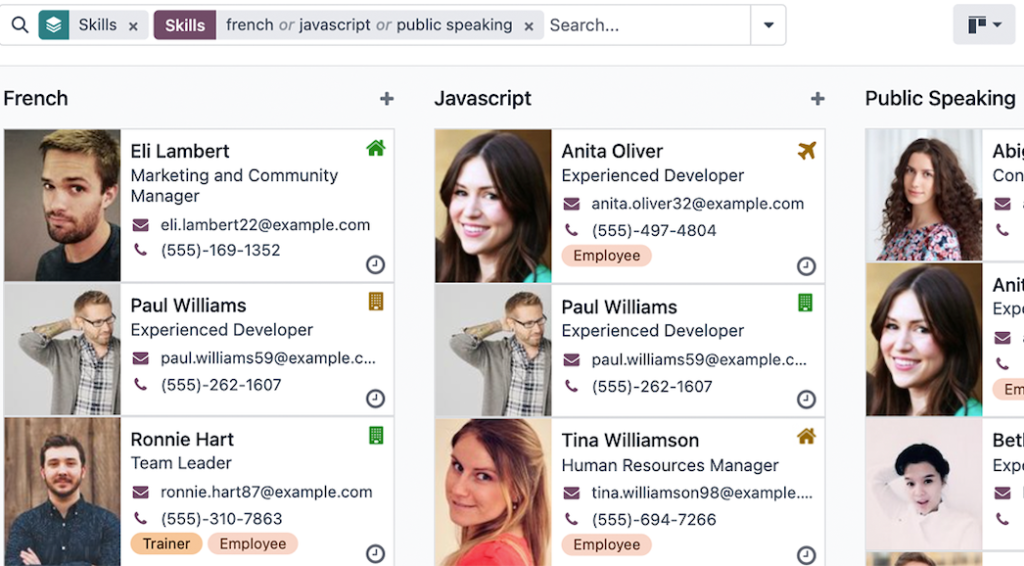1024x566 pixels.
Task: Open Eli Lambert's profile photo
Action: [x=62, y=205]
